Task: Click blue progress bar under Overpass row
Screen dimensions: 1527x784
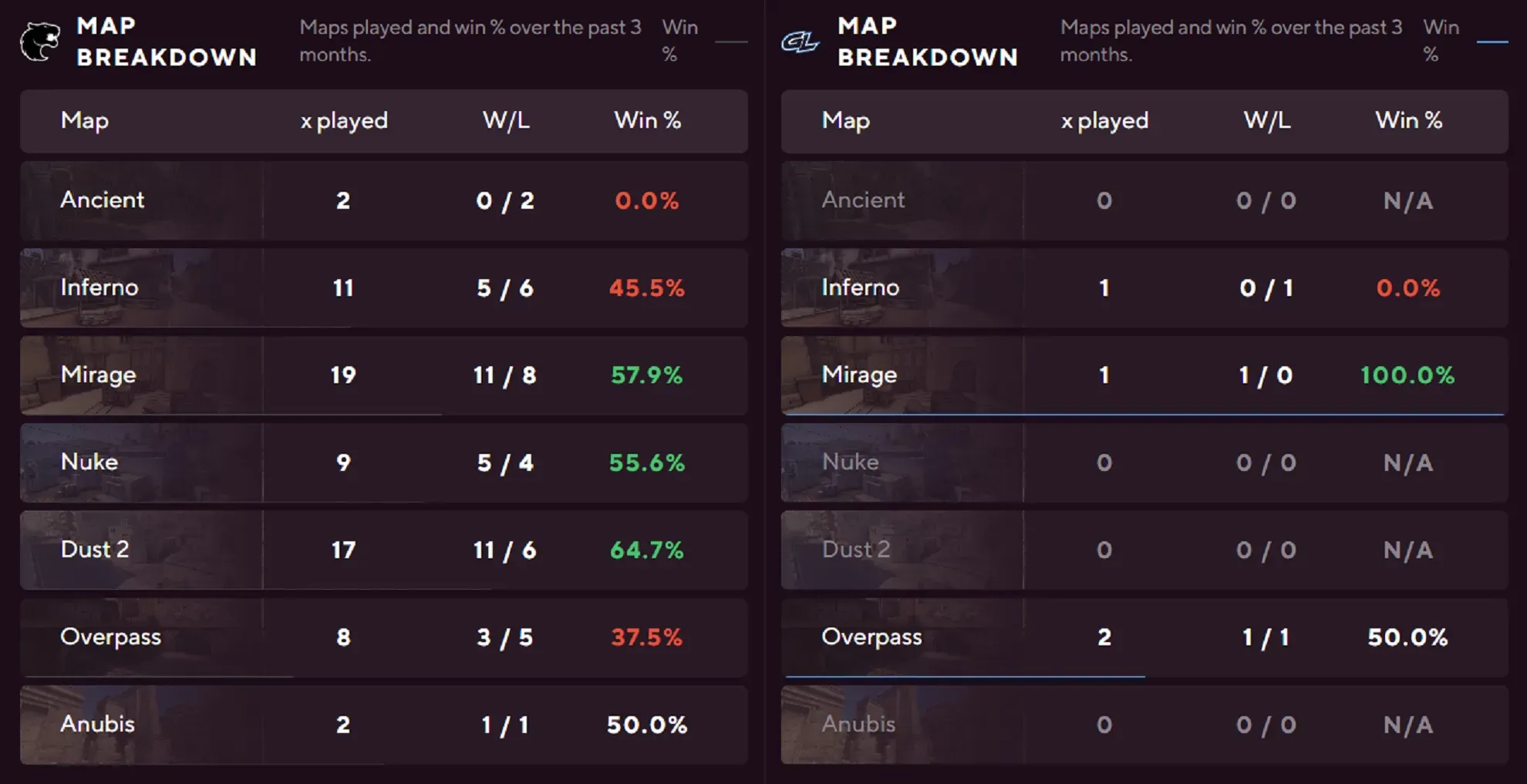Action: [x=964, y=676]
